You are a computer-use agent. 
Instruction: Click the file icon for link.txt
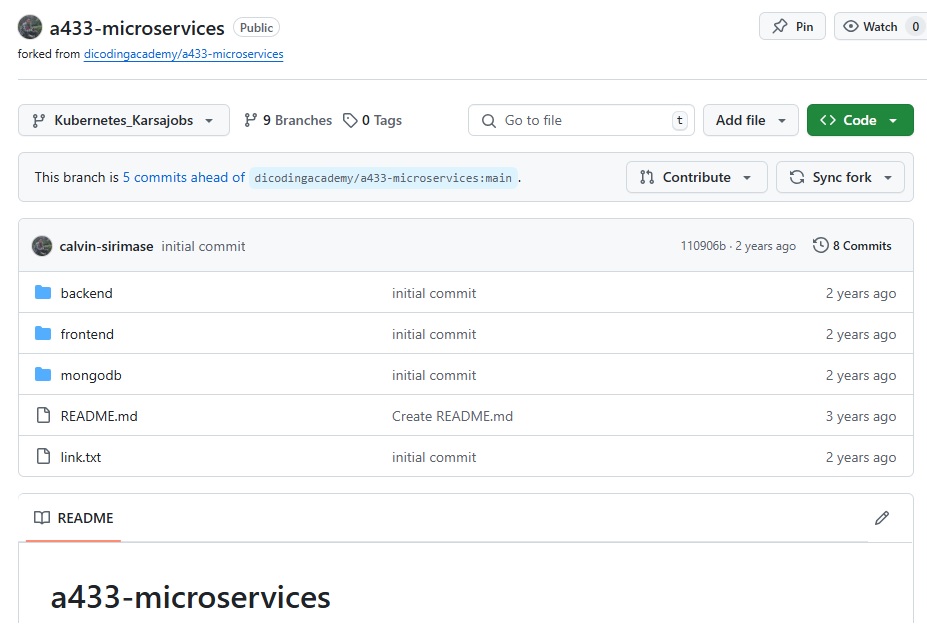click(x=43, y=456)
